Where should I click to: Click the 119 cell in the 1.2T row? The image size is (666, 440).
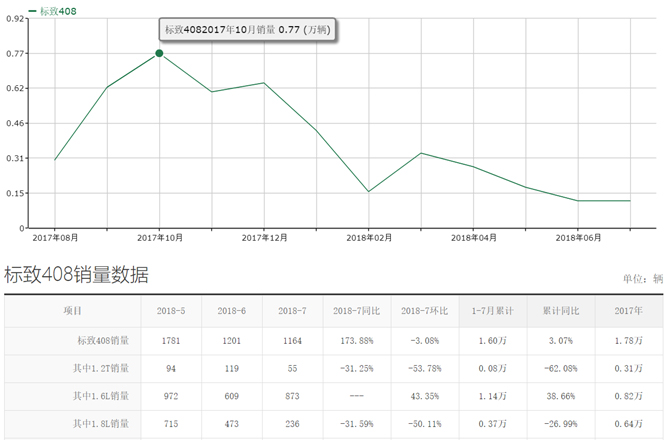click(231, 369)
